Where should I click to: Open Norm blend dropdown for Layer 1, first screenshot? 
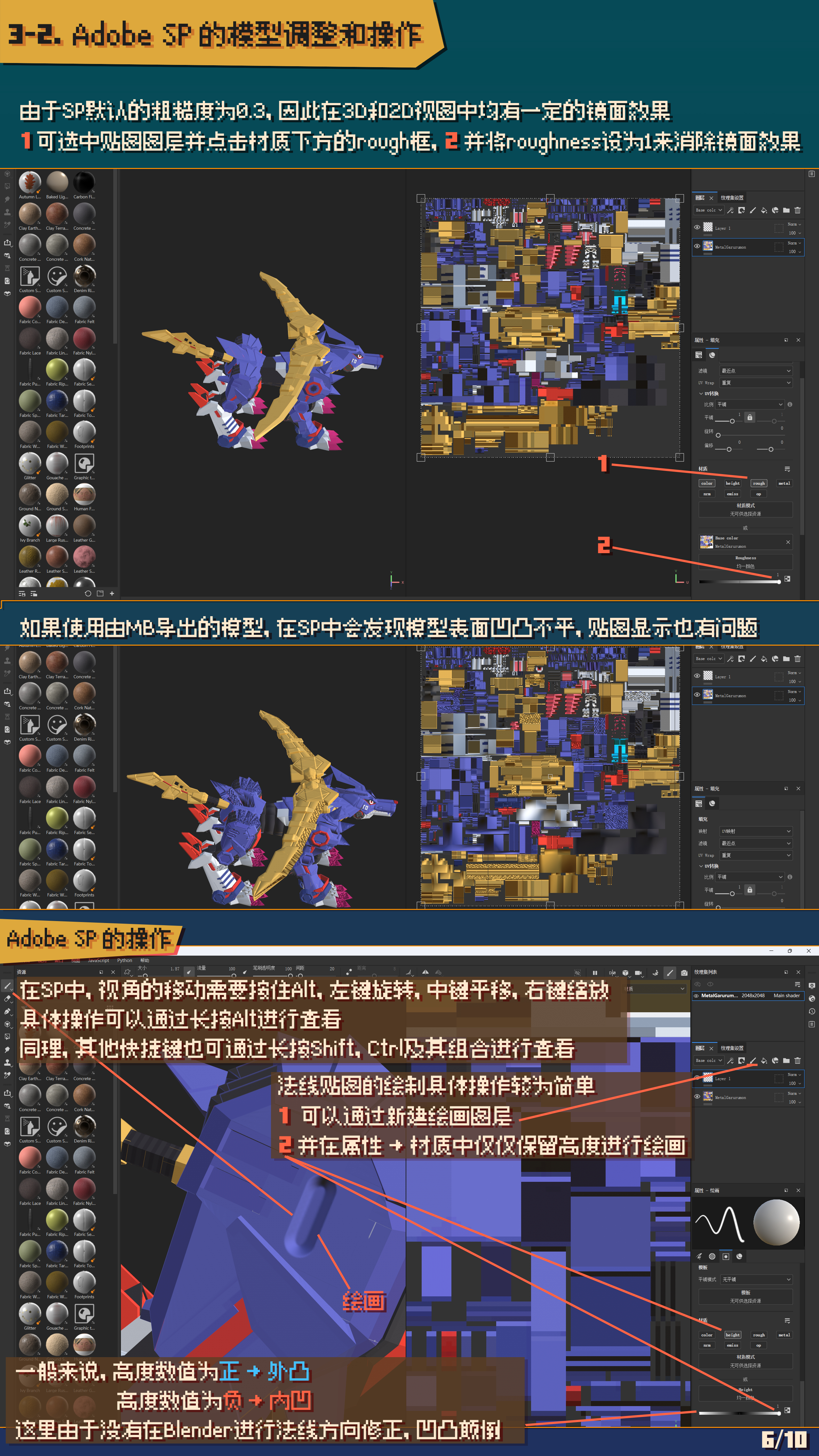pyautogui.click(x=794, y=224)
